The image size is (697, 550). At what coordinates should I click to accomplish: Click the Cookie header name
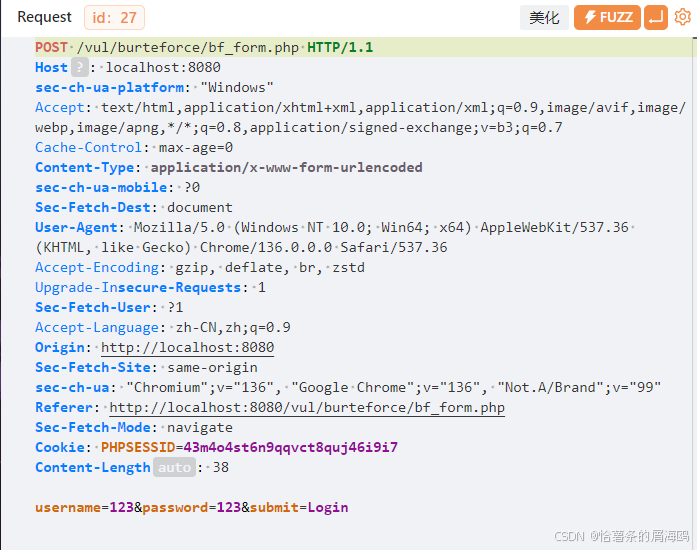(x=60, y=447)
